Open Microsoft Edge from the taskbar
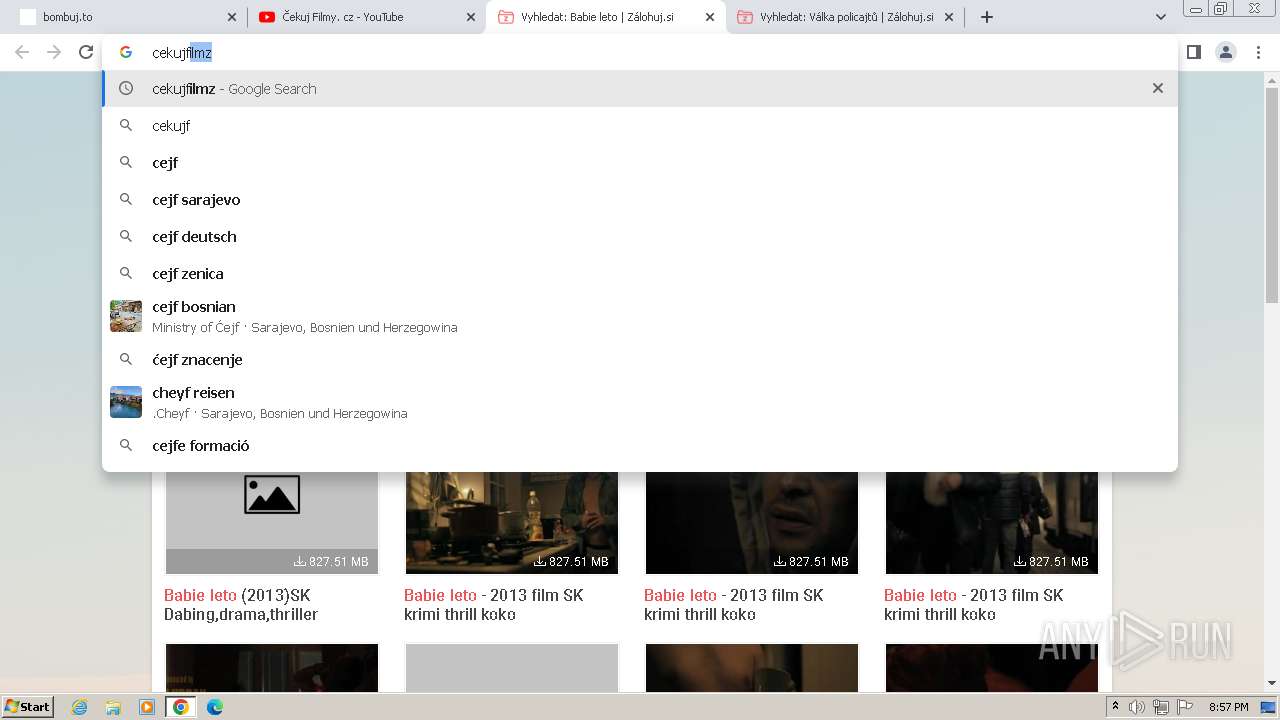This screenshot has width=1280, height=720. pyautogui.click(x=215, y=707)
